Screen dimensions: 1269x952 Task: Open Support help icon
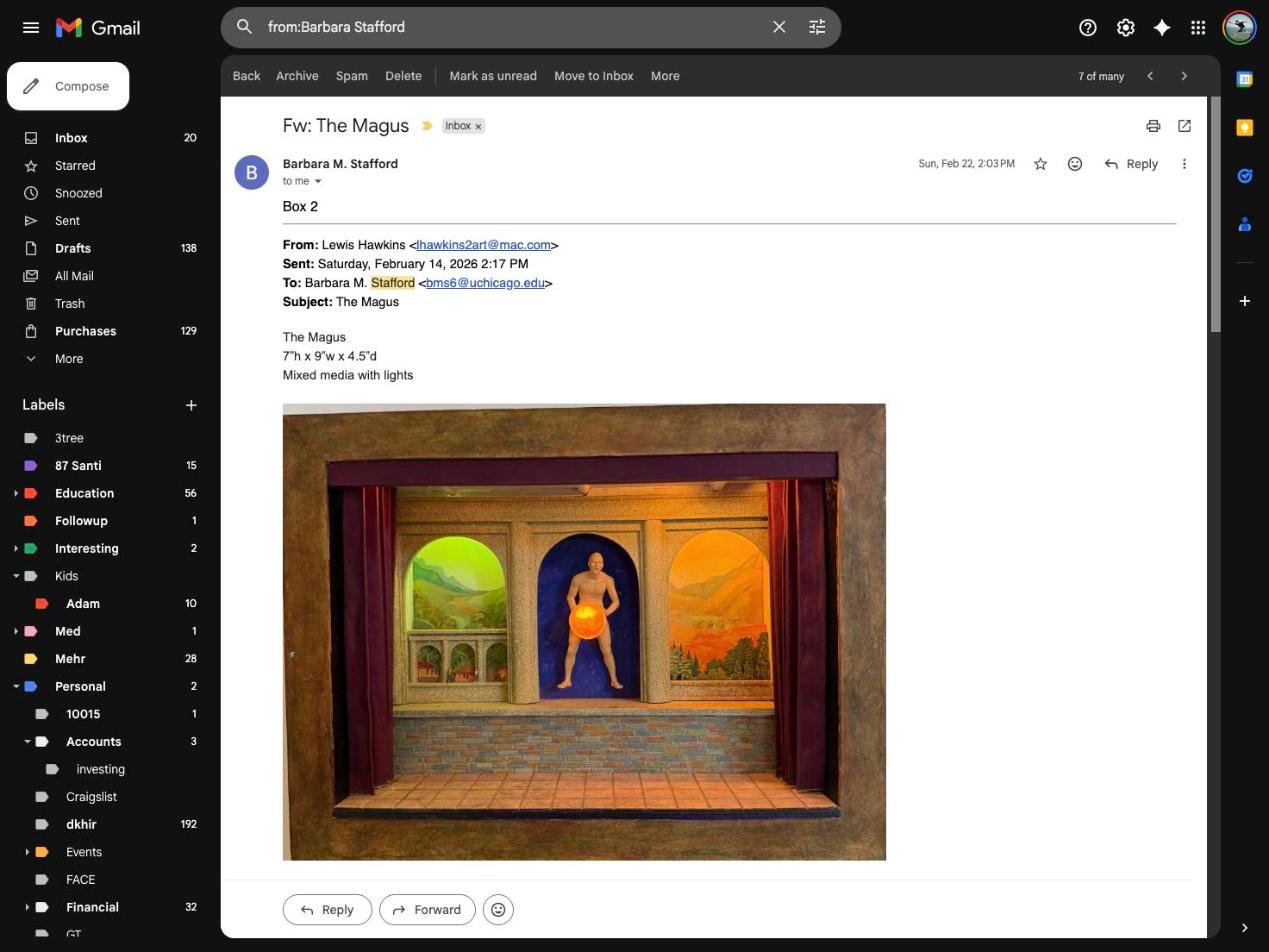(1088, 27)
